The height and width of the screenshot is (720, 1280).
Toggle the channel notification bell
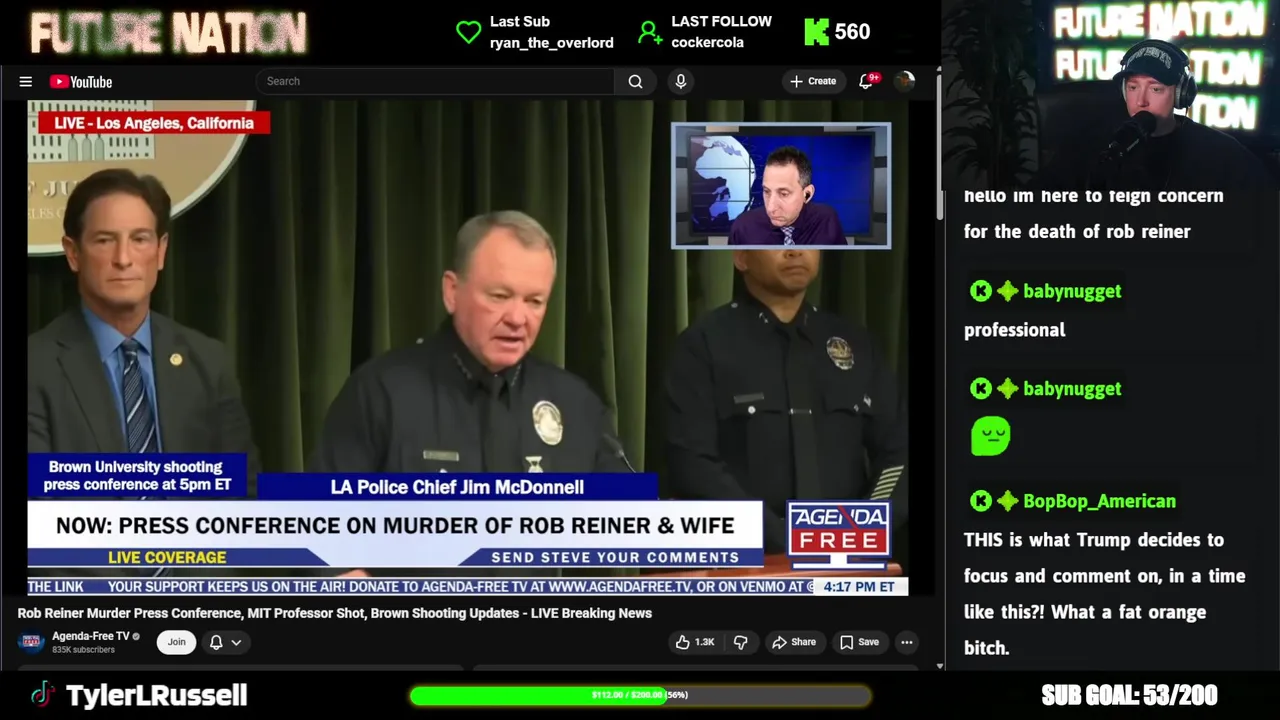coord(216,642)
